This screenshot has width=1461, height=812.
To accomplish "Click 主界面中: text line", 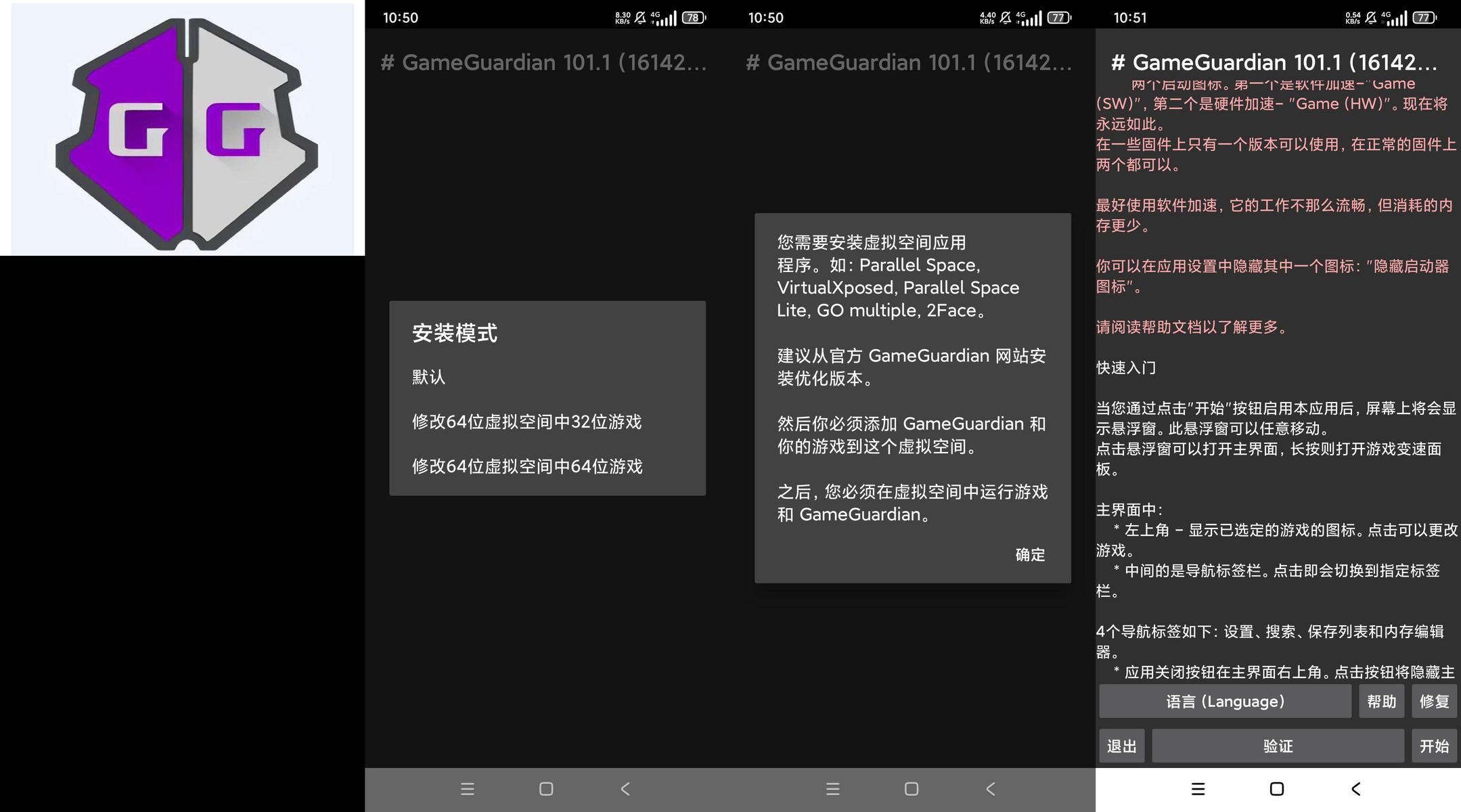I will 1129,510.
